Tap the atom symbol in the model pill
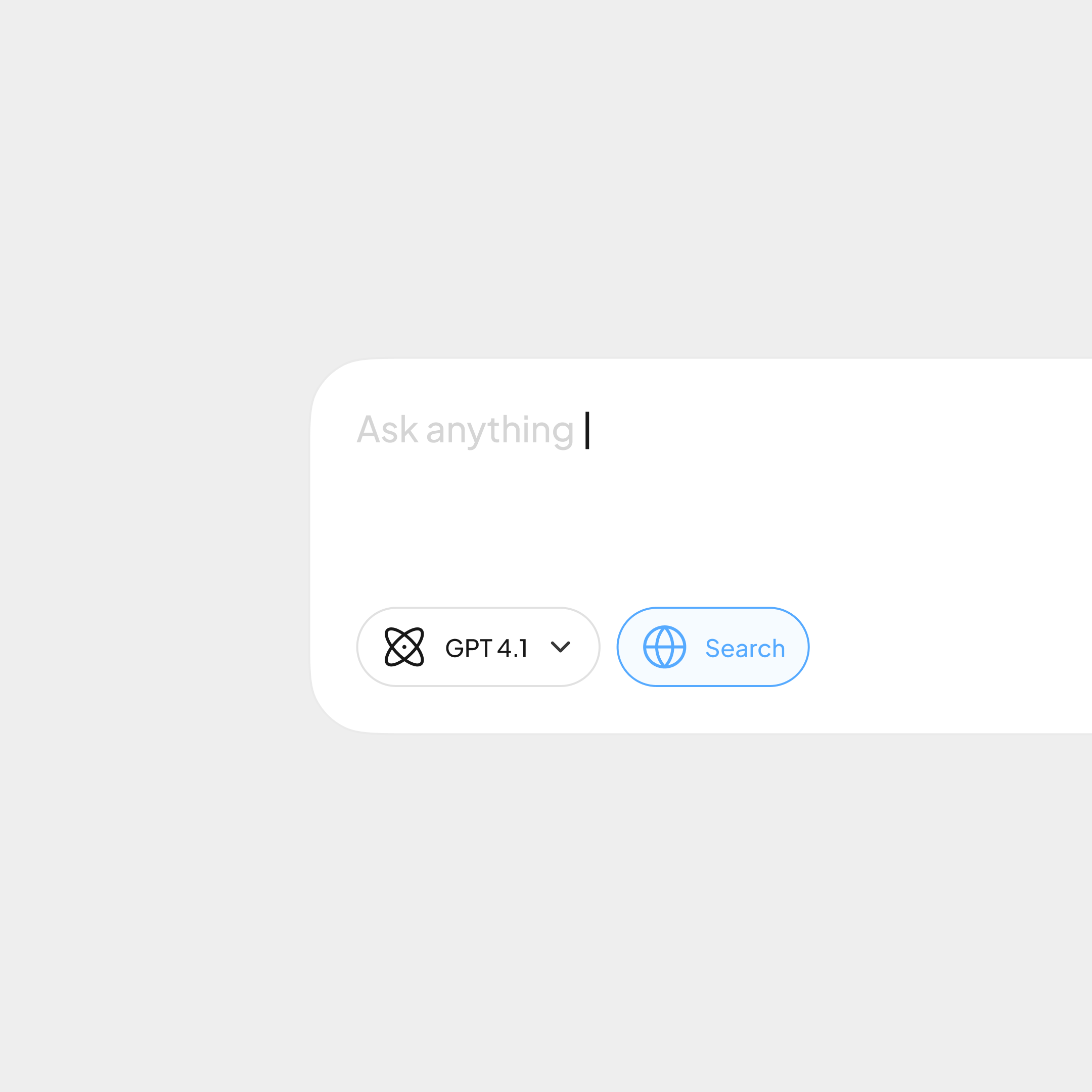This screenshot has height=1092, width=1092. [x=403, y=648]
